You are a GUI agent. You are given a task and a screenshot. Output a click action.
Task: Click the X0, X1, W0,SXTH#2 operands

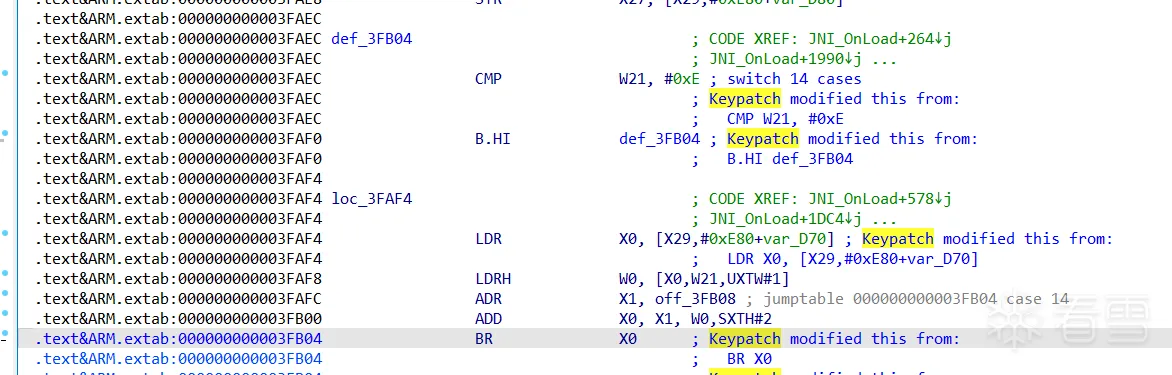point(695,319)
